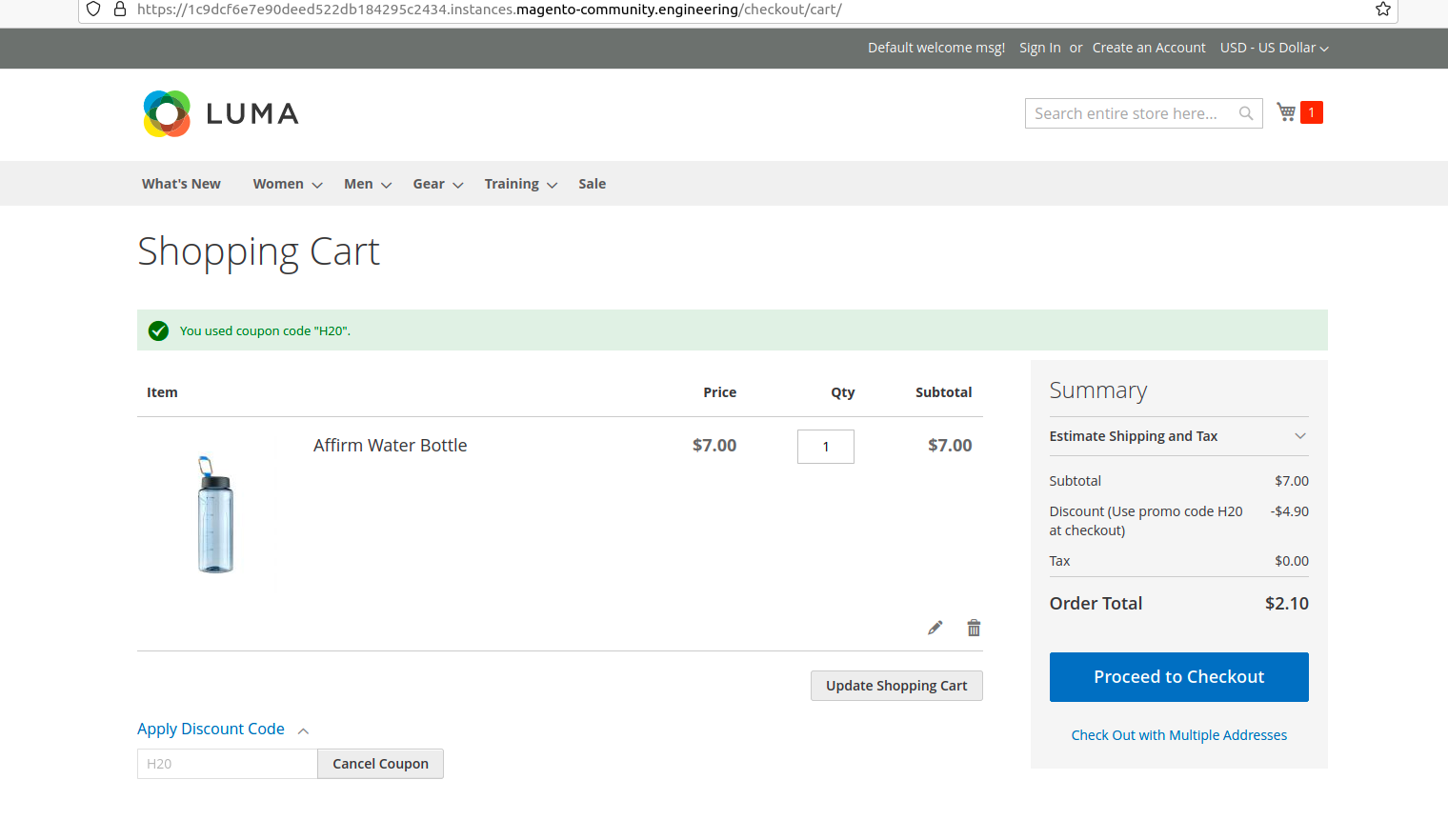Image resolution: width=1448 pixels, height=840 pixels.
Task: Click the Cancel Coupon button
Action: (380, 763)
